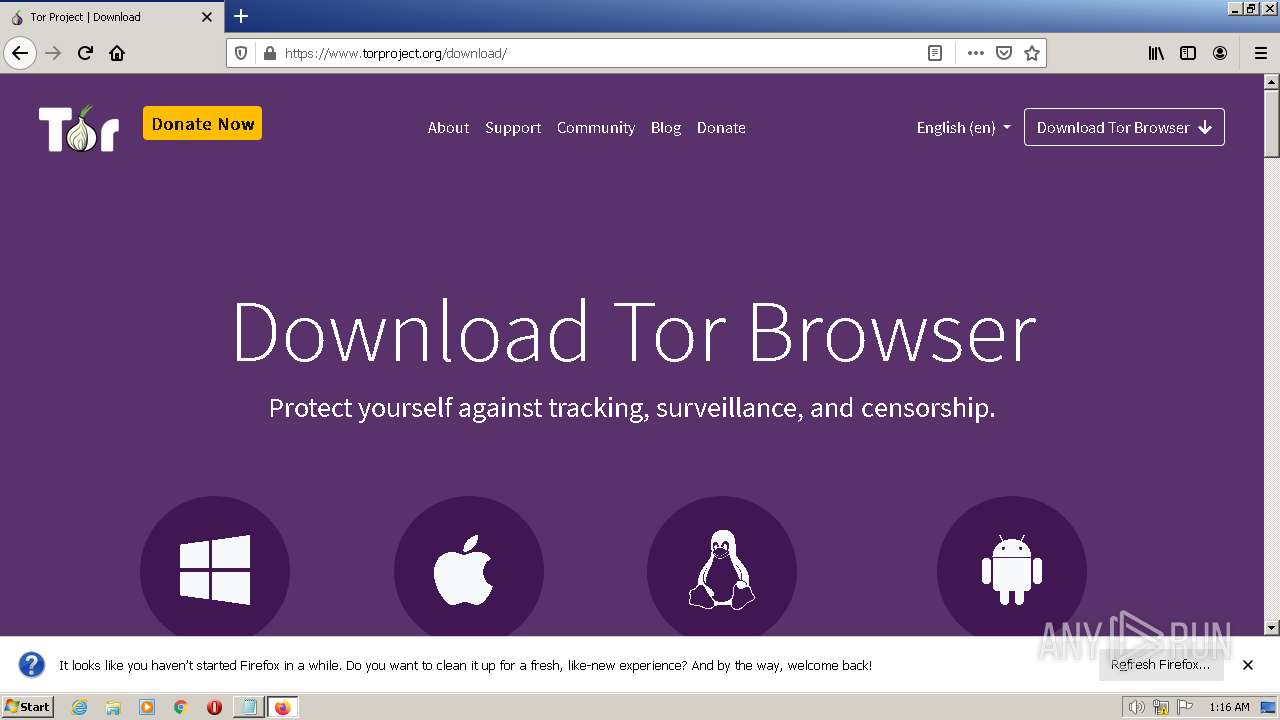
Task: Choose the Linux penguin download icon
Action: [x=722, y=570]
